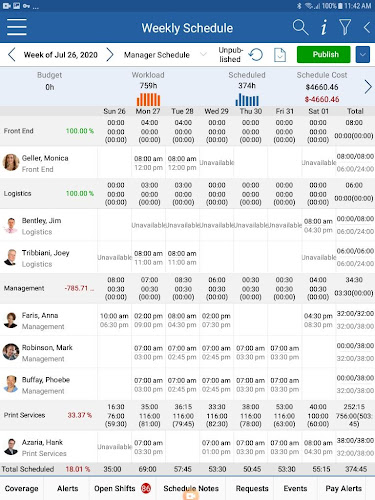Open the Pay Alerts tab
Image resolution: width=375 pixels, height=500 pixels.
(x=343, y=488)
